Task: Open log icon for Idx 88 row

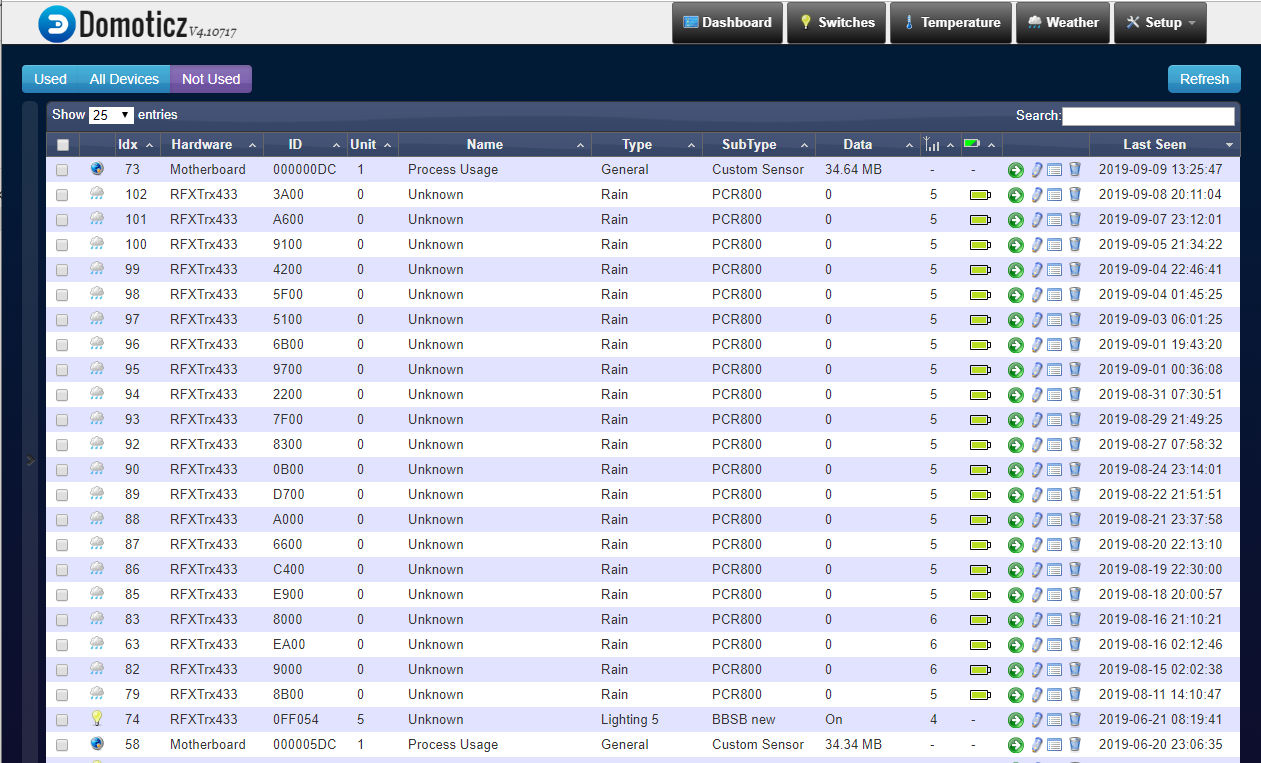Action: (1055, 520)
